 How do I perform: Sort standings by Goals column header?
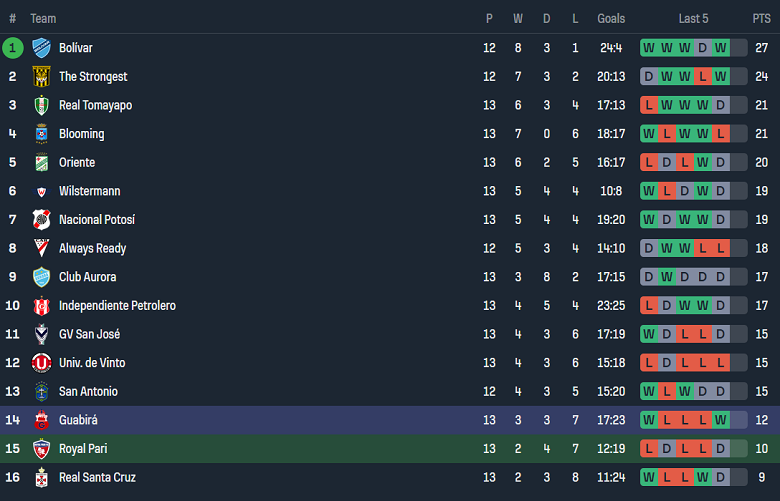pos(611,19)
